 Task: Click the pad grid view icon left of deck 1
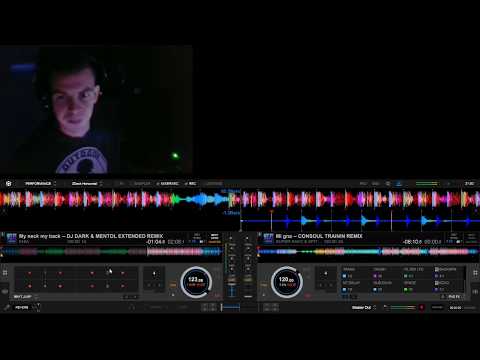5,273
